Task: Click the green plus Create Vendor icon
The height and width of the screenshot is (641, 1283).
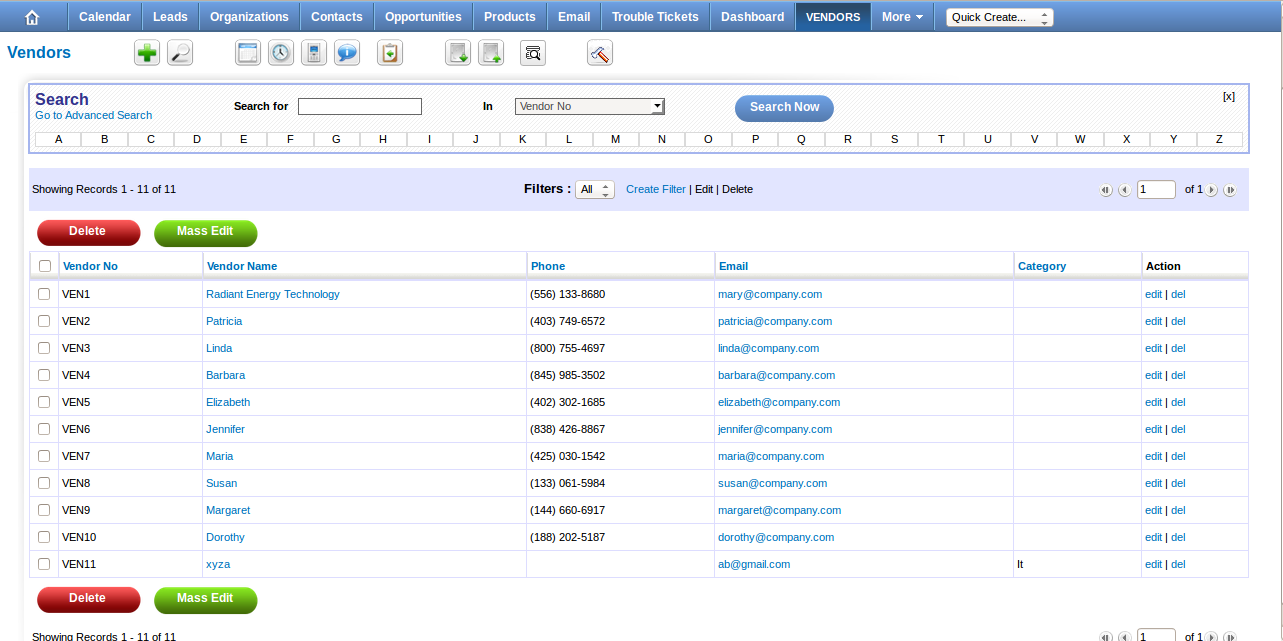Action: 147,54
